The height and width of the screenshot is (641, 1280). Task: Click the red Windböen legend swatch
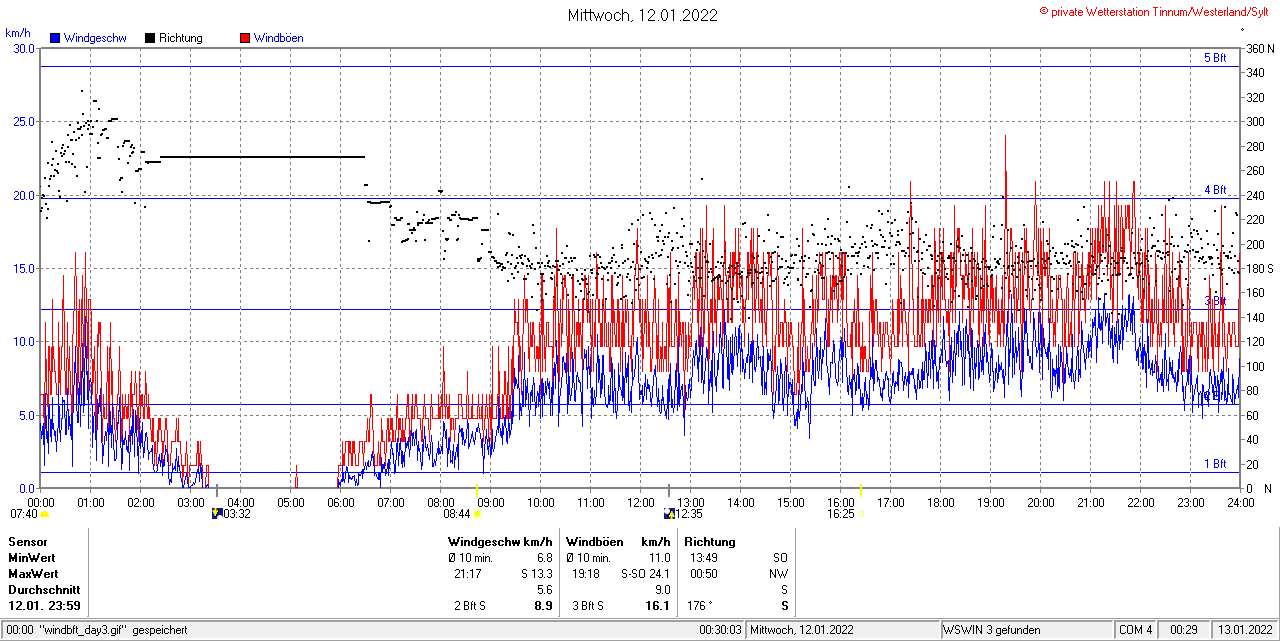(245, 38)
